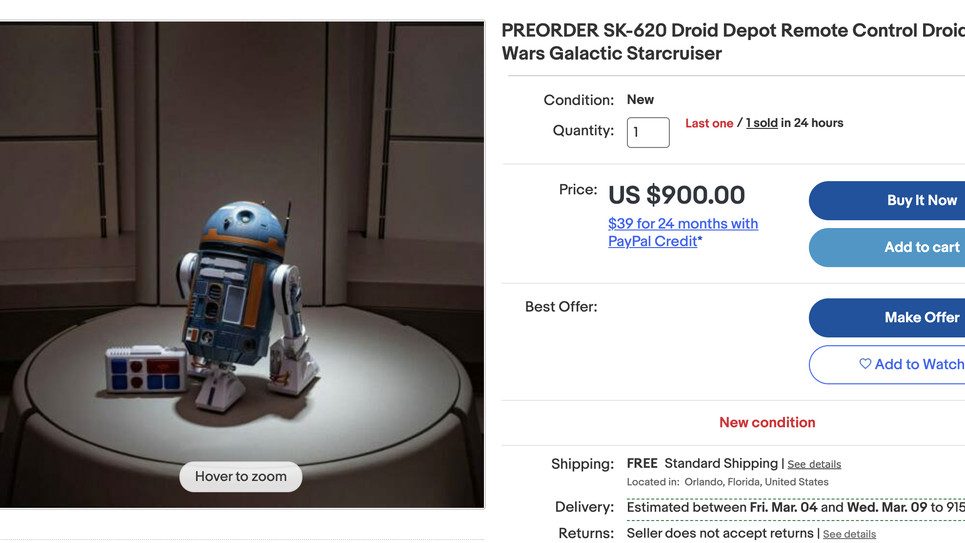The image size is (965, 543).
Task: Click the US $900.00 price
Action: pos(677,195)
